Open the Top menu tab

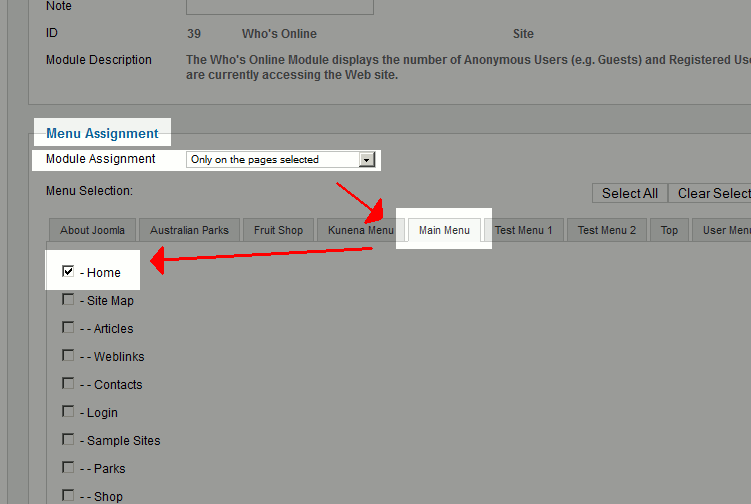669,230
